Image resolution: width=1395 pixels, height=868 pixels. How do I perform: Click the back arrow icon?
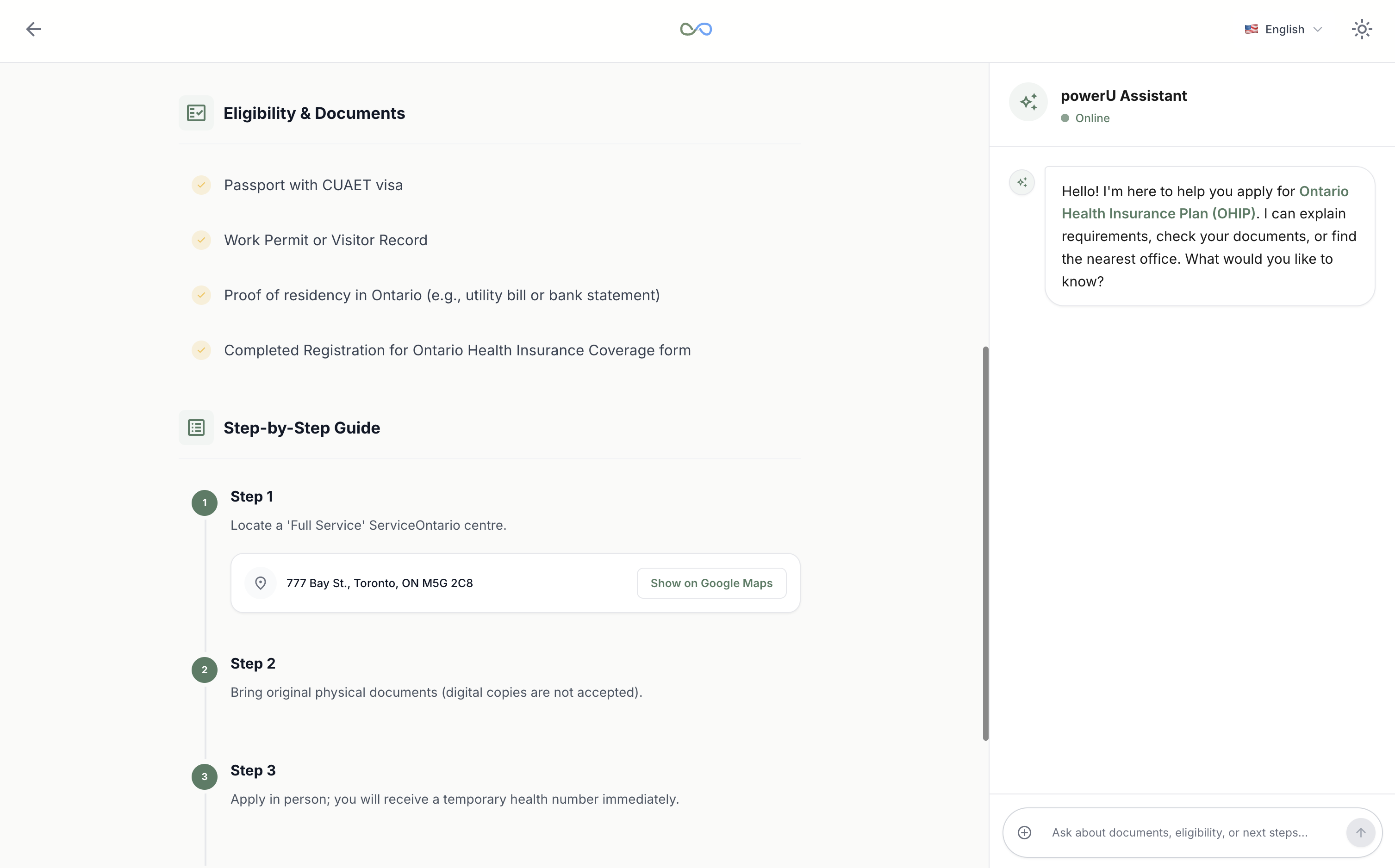click(x=33, y=29)
